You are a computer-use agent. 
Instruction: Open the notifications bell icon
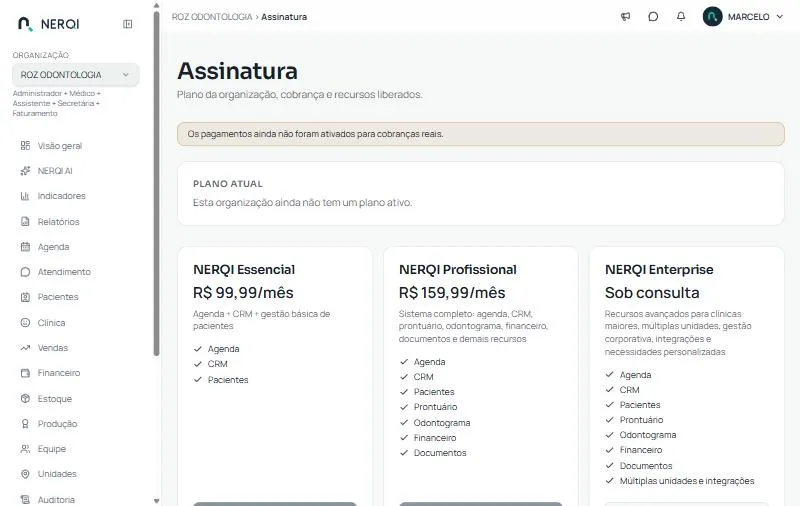681,17
